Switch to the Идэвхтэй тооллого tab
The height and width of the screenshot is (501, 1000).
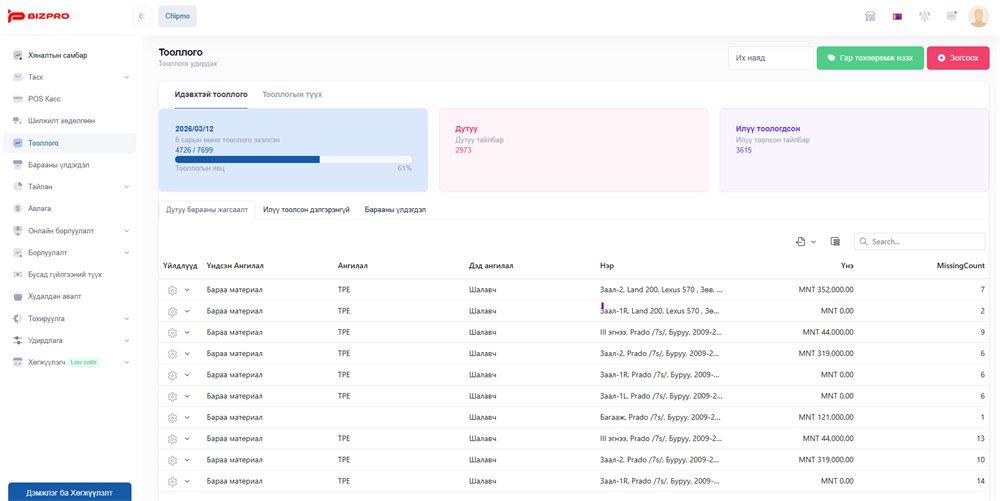pos(211,94)
